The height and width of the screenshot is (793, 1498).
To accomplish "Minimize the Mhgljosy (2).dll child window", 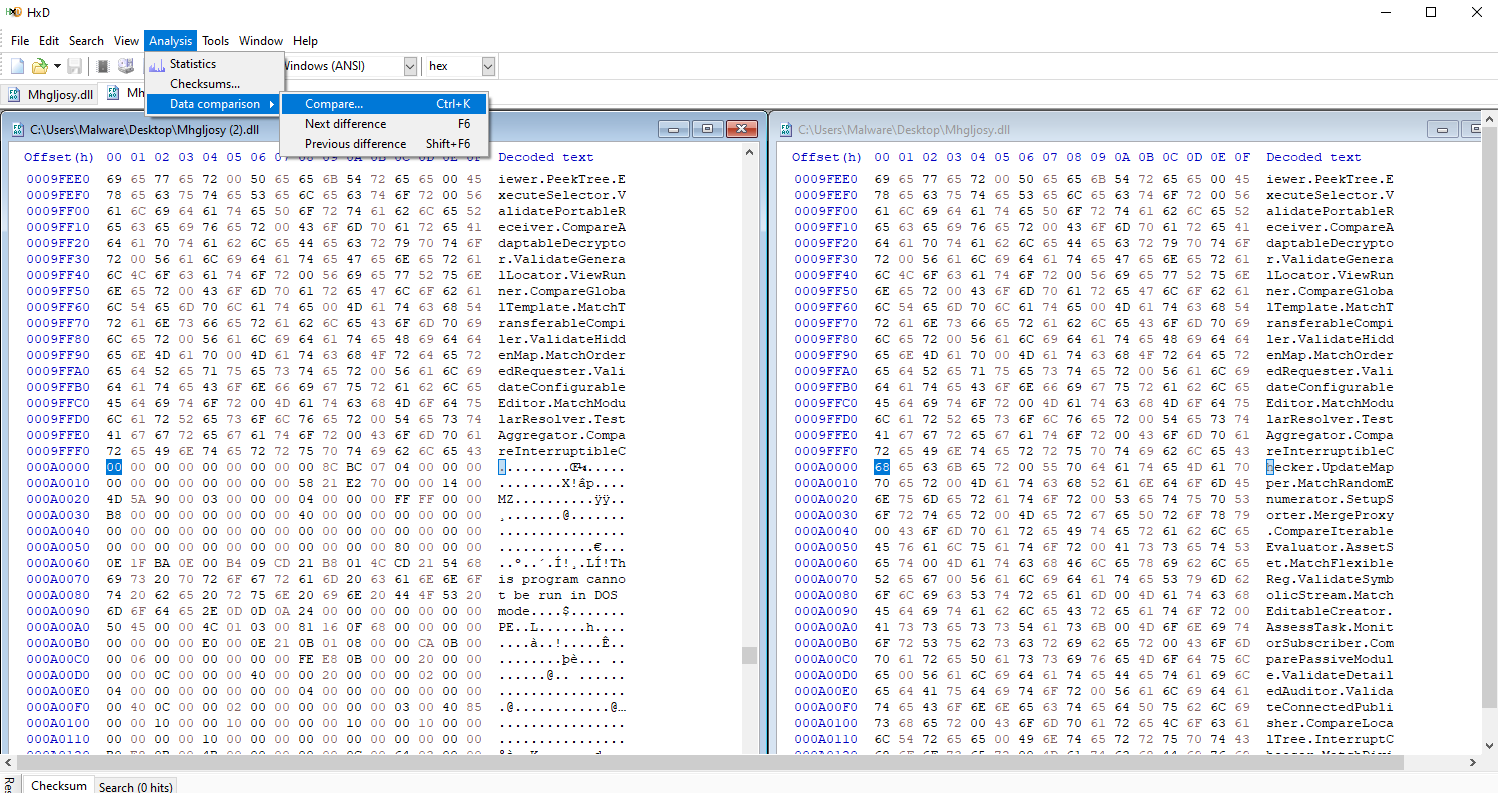I will click(675, 130).
